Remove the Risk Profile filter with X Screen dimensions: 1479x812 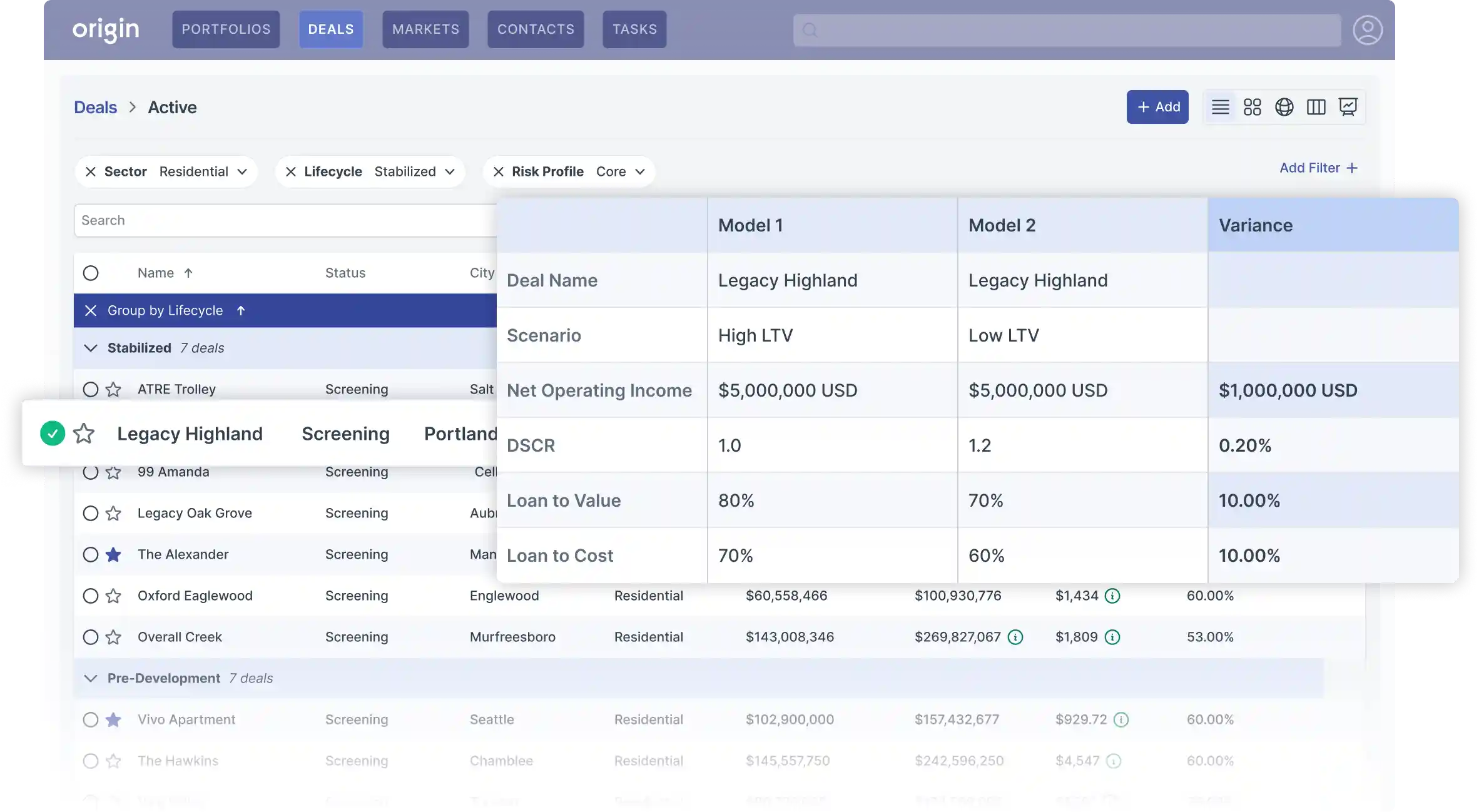(x=498, y=171)
